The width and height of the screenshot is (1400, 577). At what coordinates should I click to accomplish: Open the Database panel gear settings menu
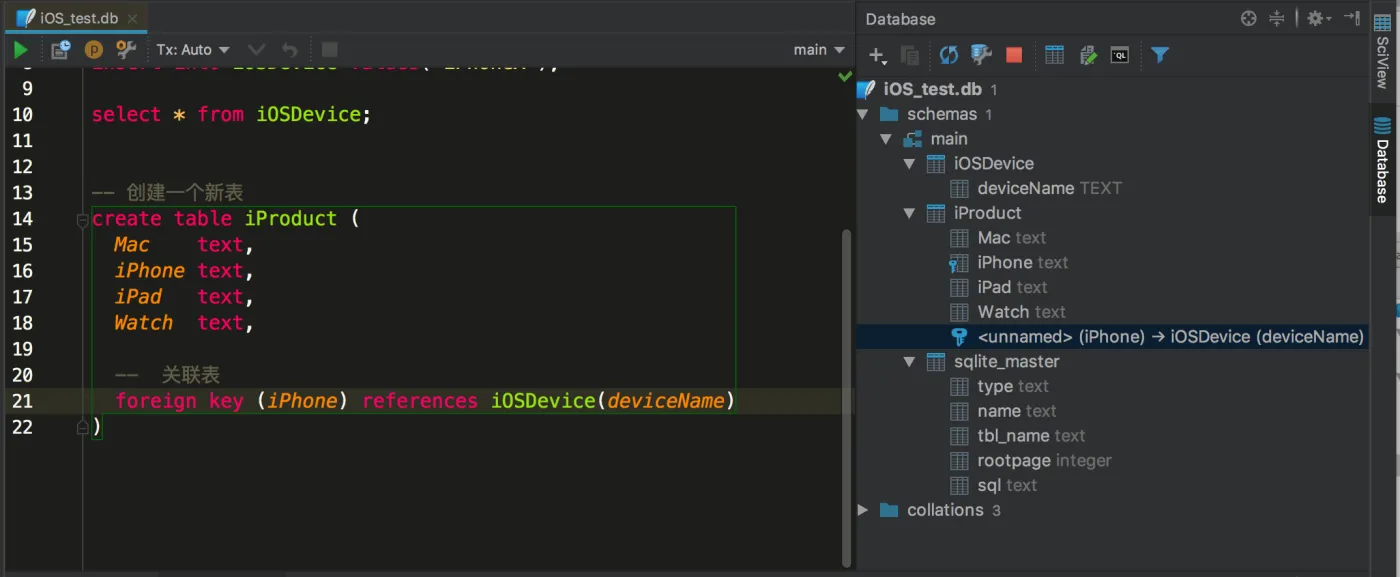click(x=1319, y=18)
